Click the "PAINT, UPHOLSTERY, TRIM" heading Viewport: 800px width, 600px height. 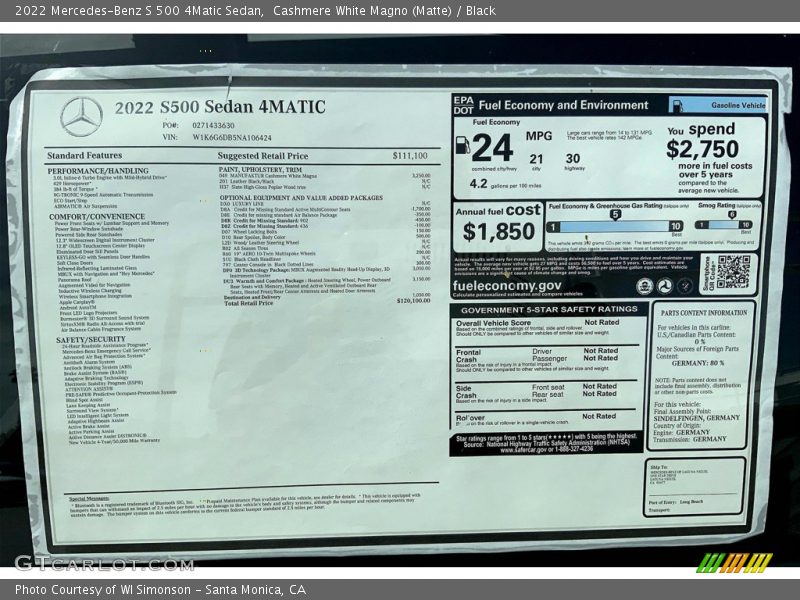pyautogui.click(x=260, y=169)
